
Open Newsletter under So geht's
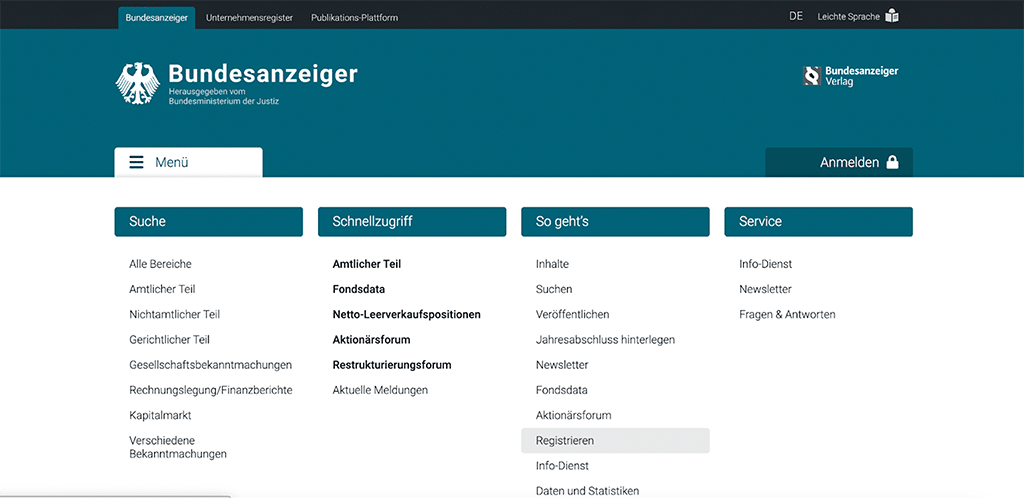pos(562,365)
